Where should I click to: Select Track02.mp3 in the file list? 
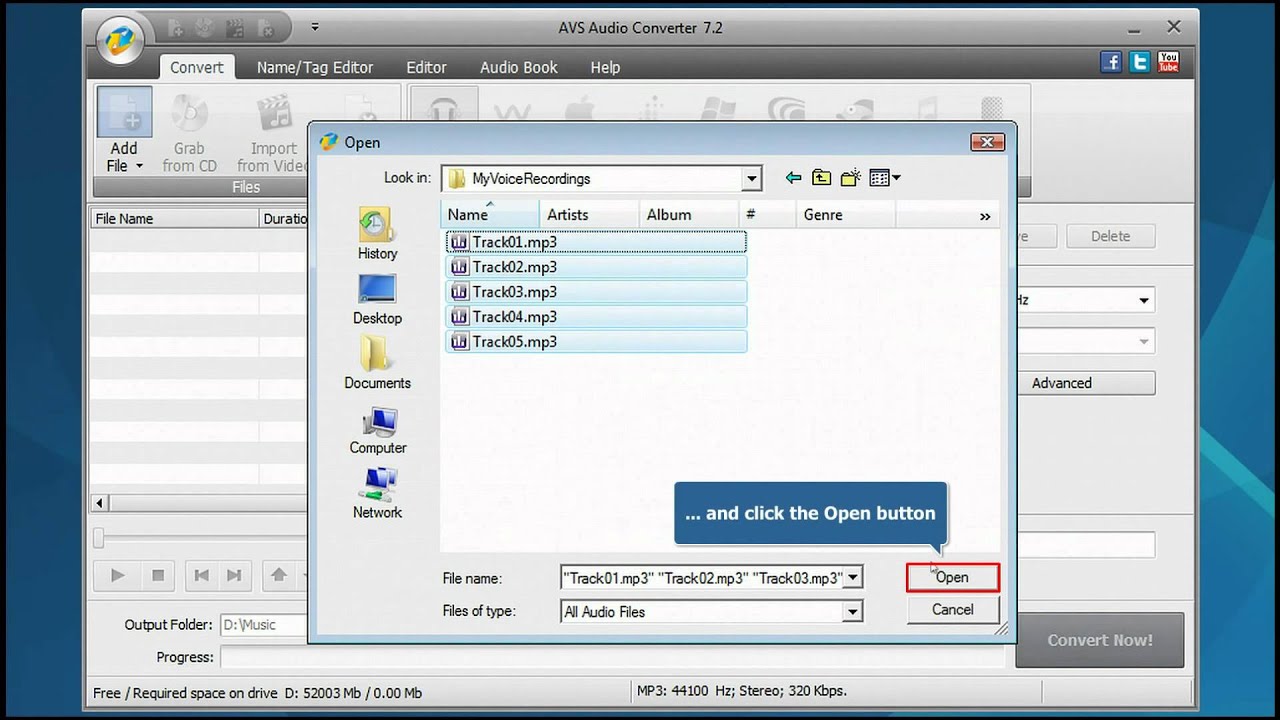point(596,266)
